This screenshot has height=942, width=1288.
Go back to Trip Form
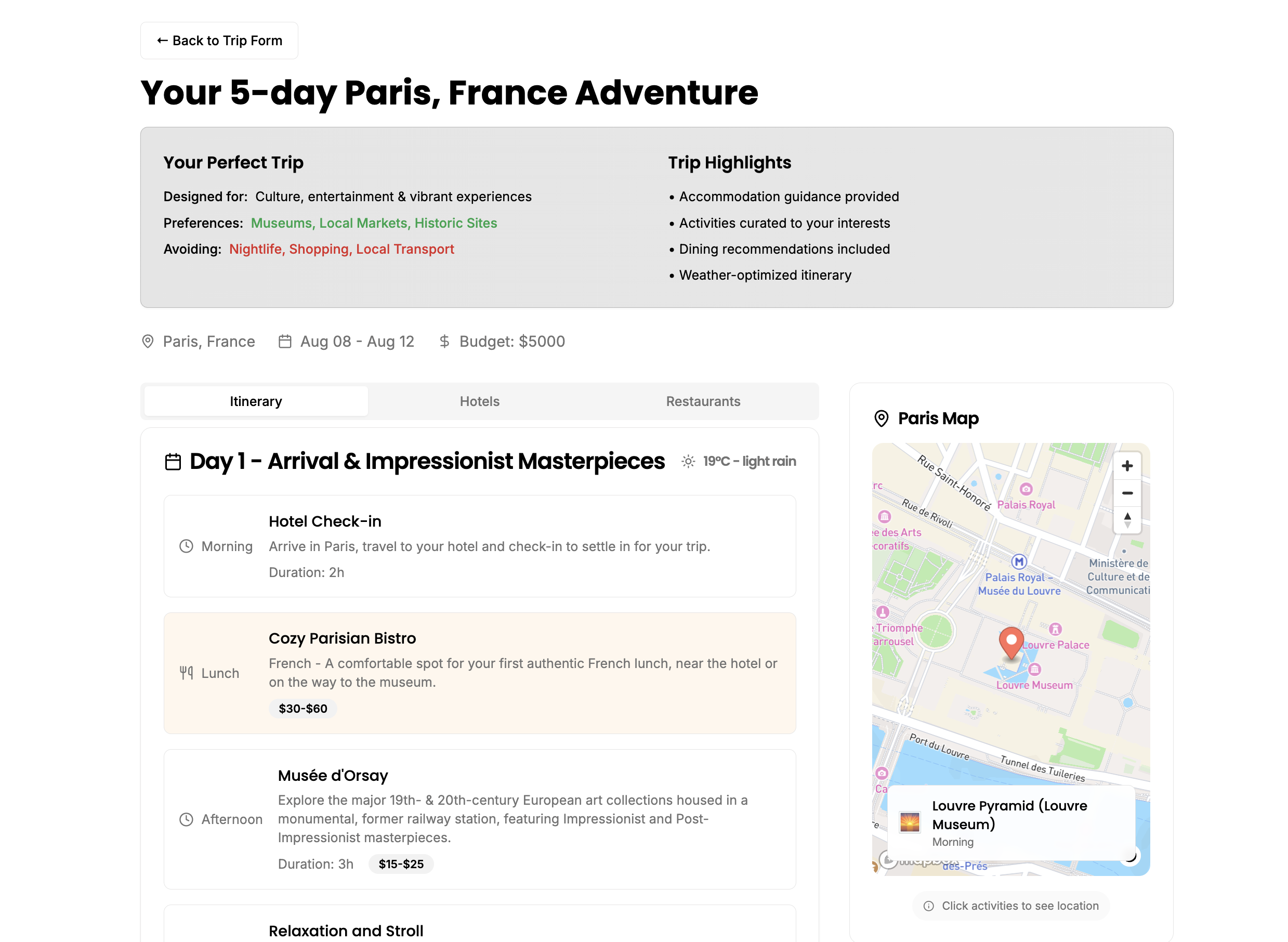click(x=219, y=41)
